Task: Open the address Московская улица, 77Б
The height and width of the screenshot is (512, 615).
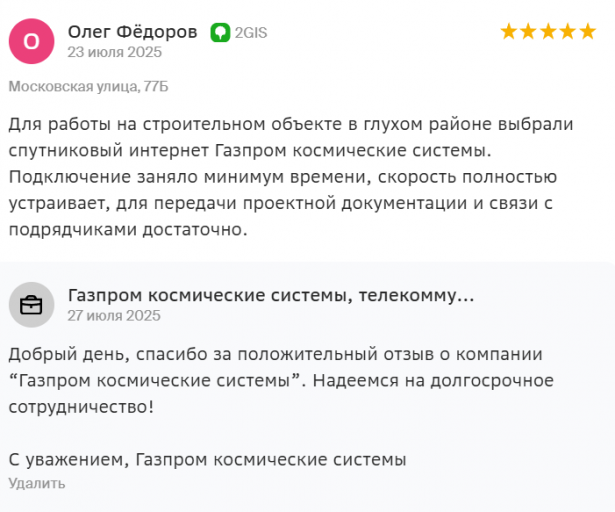Action: 89,86
